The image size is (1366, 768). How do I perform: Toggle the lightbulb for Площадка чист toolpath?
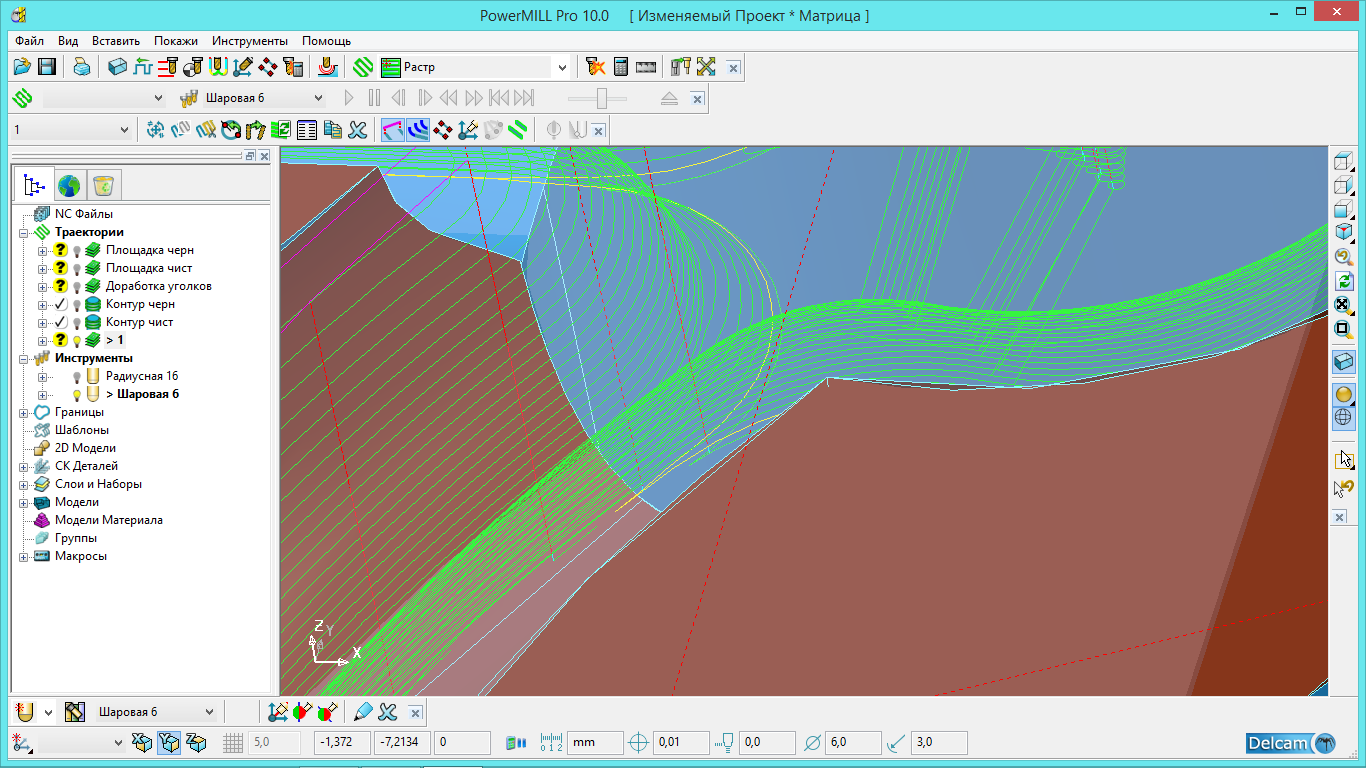(x=77, y=268)
